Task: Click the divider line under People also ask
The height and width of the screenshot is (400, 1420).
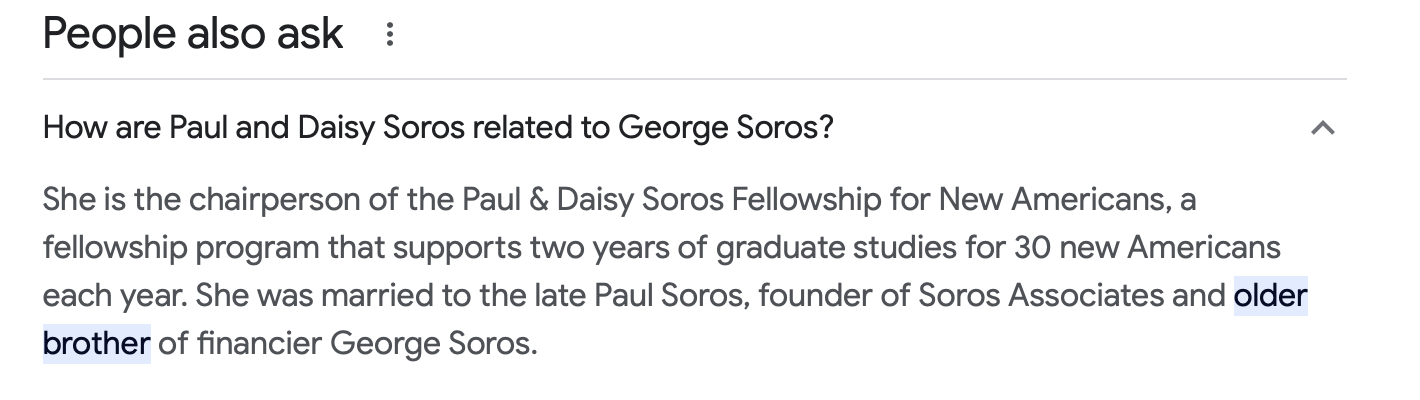Action: 695,78
